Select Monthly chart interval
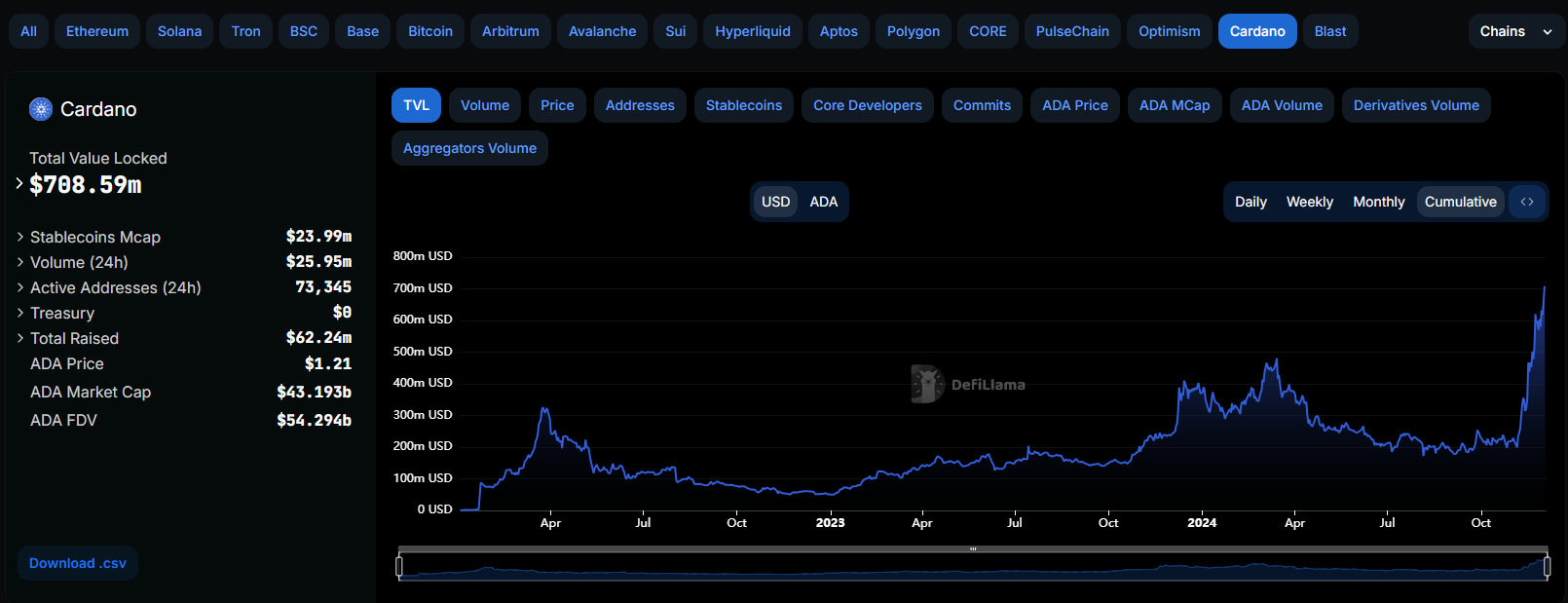1568x603 pixels. pos(1379,202)
